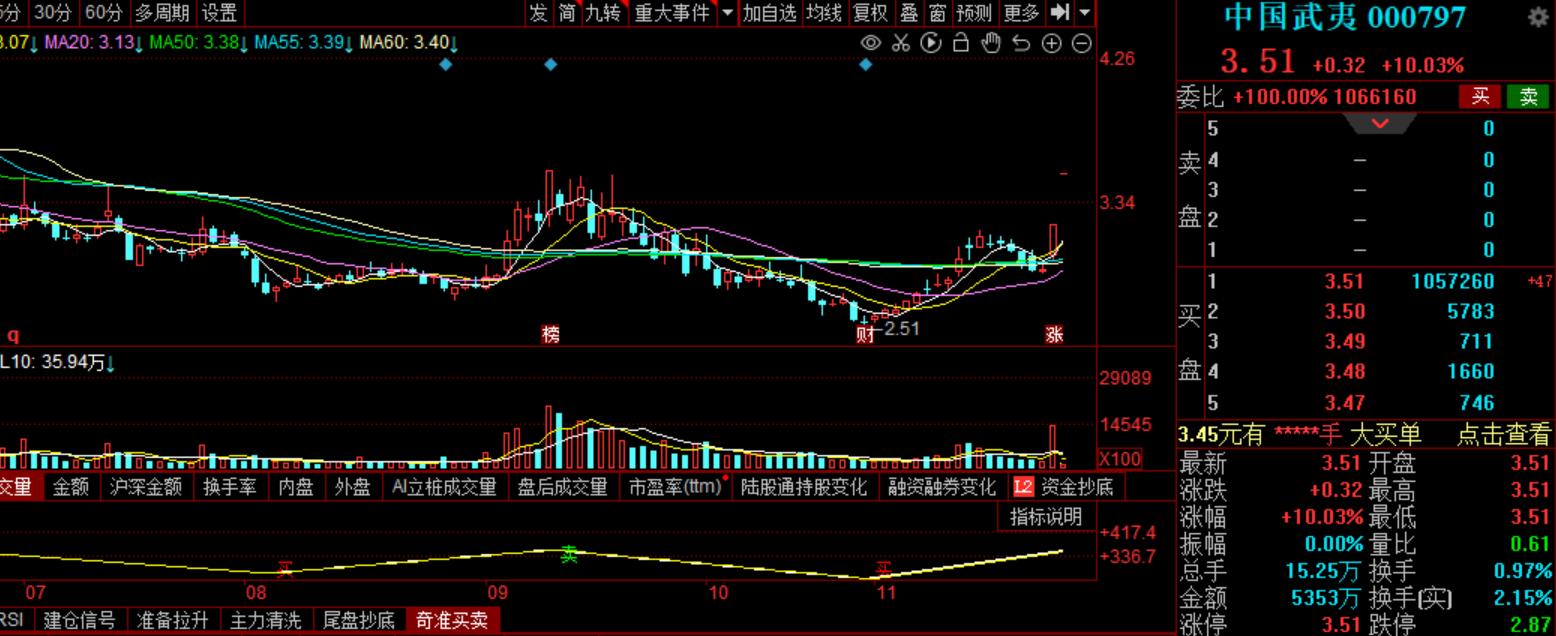Open 复权 price adjustment option

click(870, 13)
